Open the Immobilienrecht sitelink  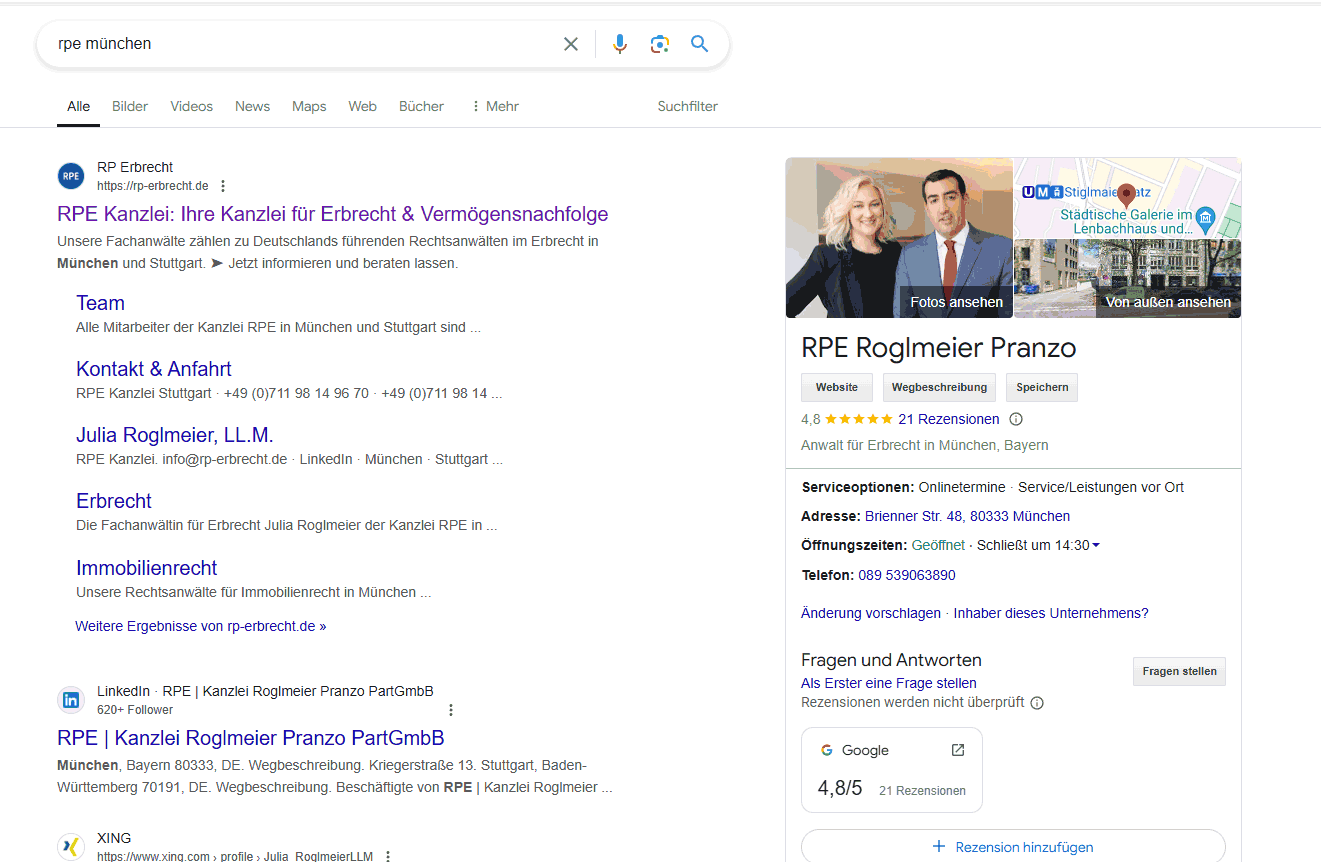(147, 568)
